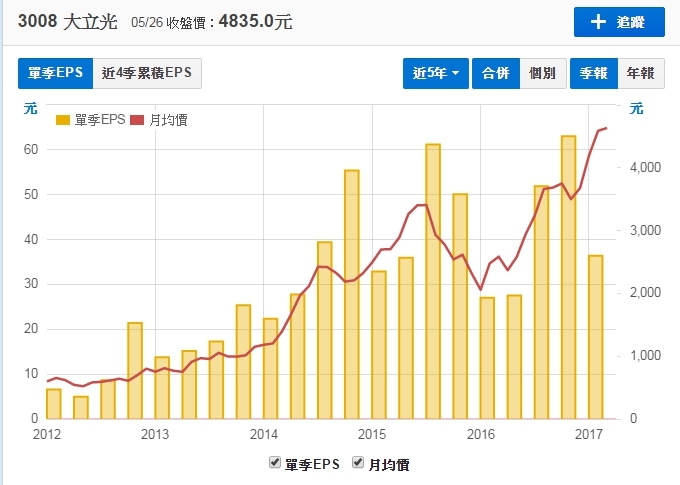680x485 pixels.
Task: Click the 4,000 right axis label
Action: [x=645, y=167]
